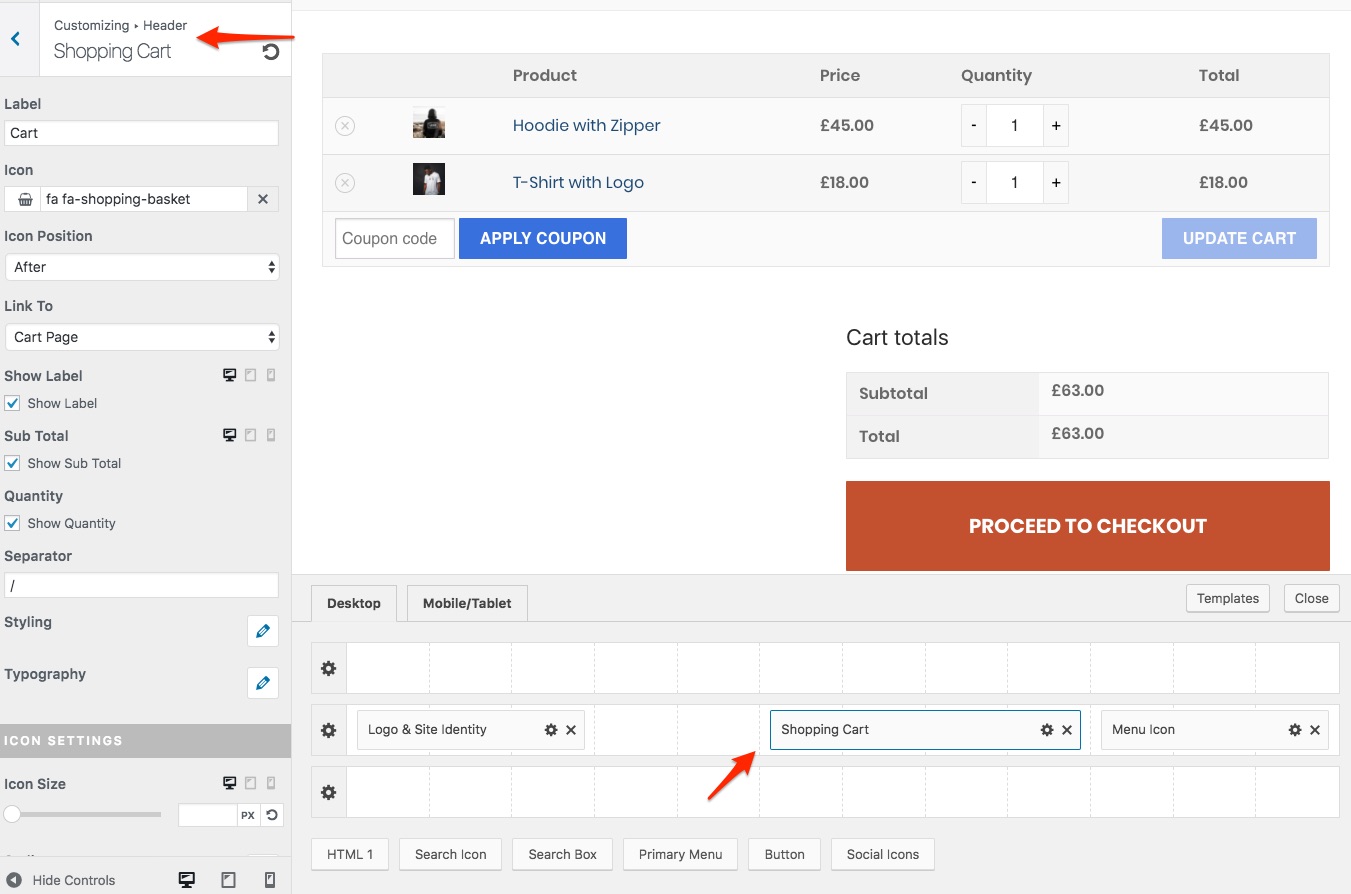Open header Templates
Image resolution: width=1351 pixels, height=894 pixels.
(1228, 598)
